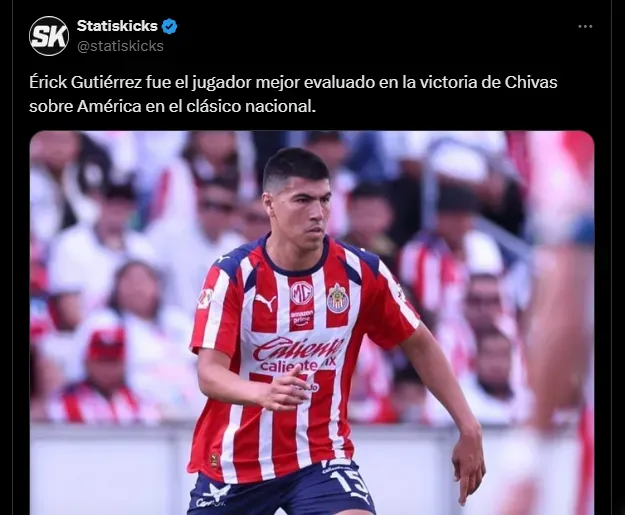625x515 pixels.
Task: Click the tweet line mentioning Érick Gutiérrez
Action: point(293,83)
